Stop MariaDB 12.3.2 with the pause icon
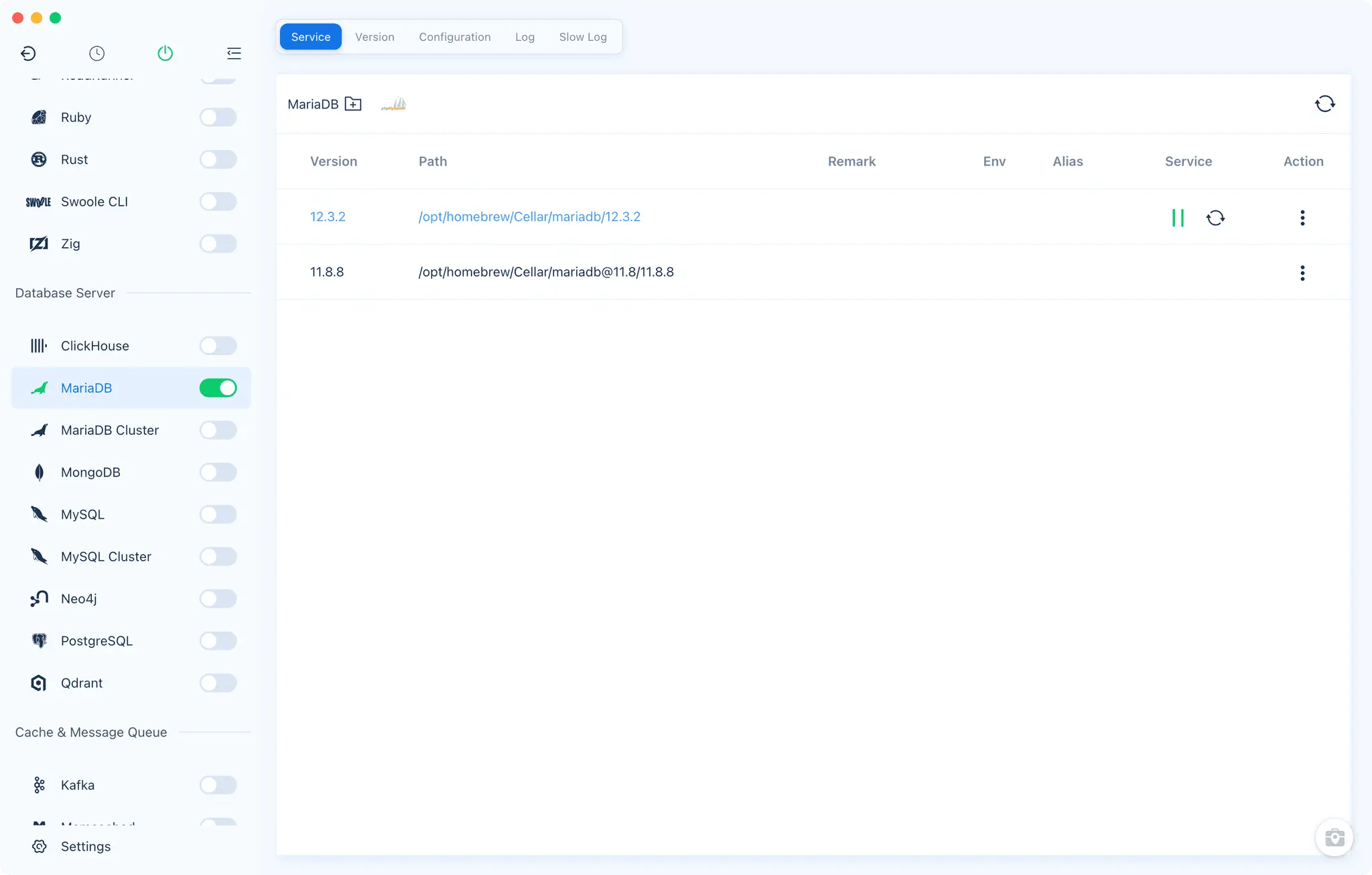 [x=1178, y=218]
